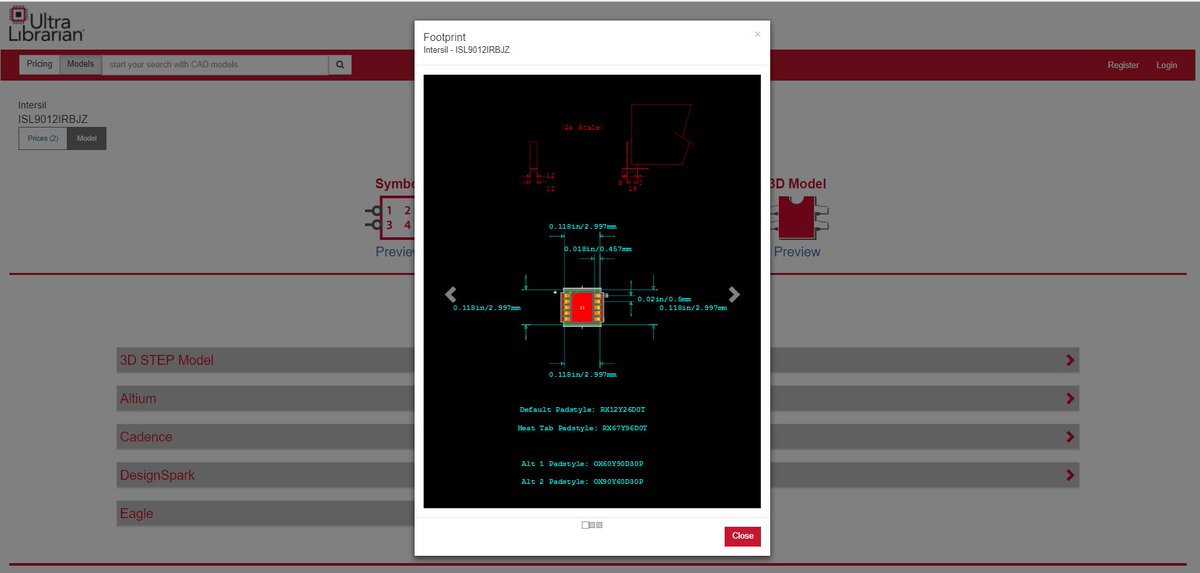Click the magnifier search button
The width and height of the screenshot is (1200, 573).
pos(340,65)
